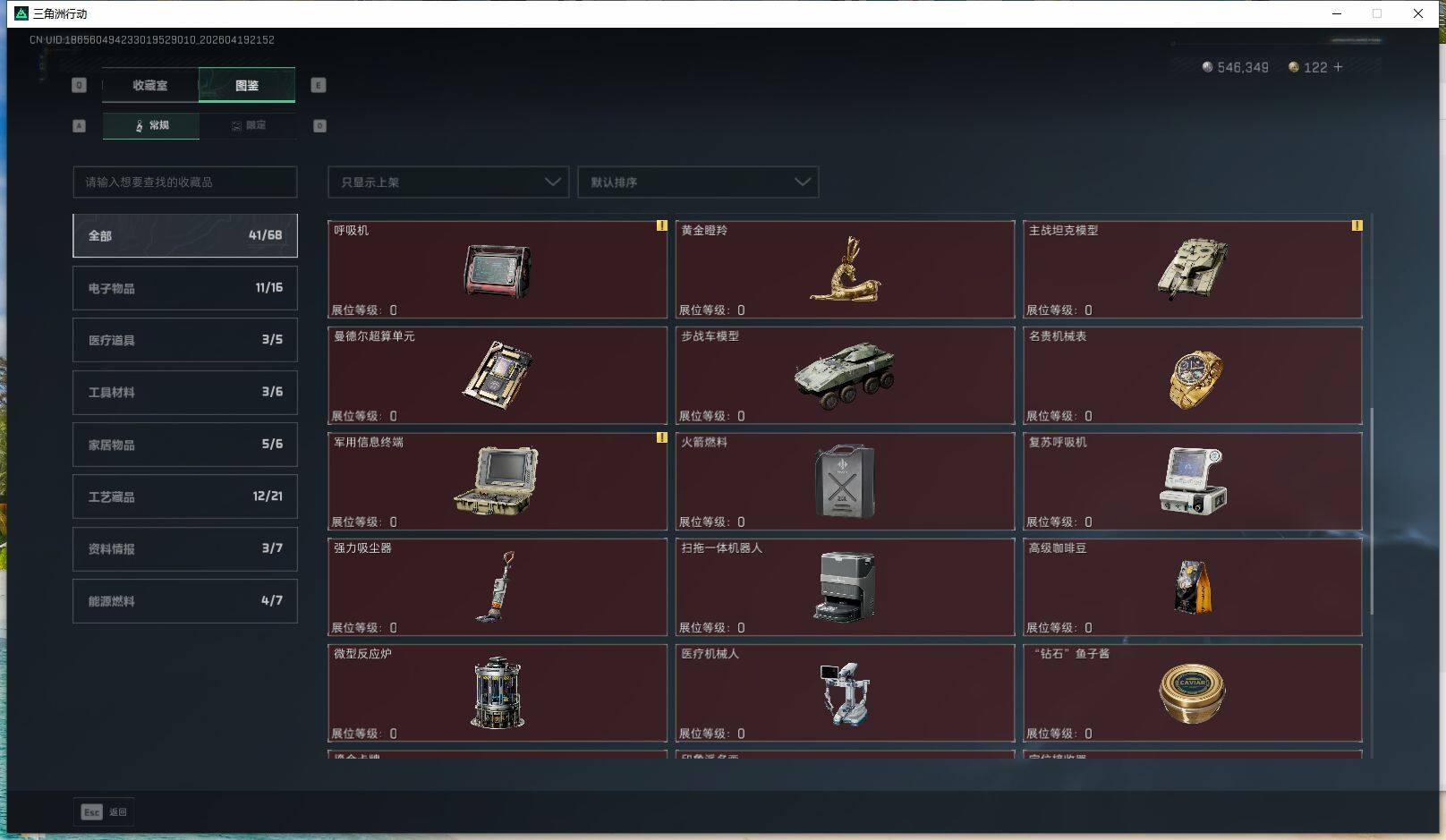Close the 三角洲行动 window

click(1418, 13)
